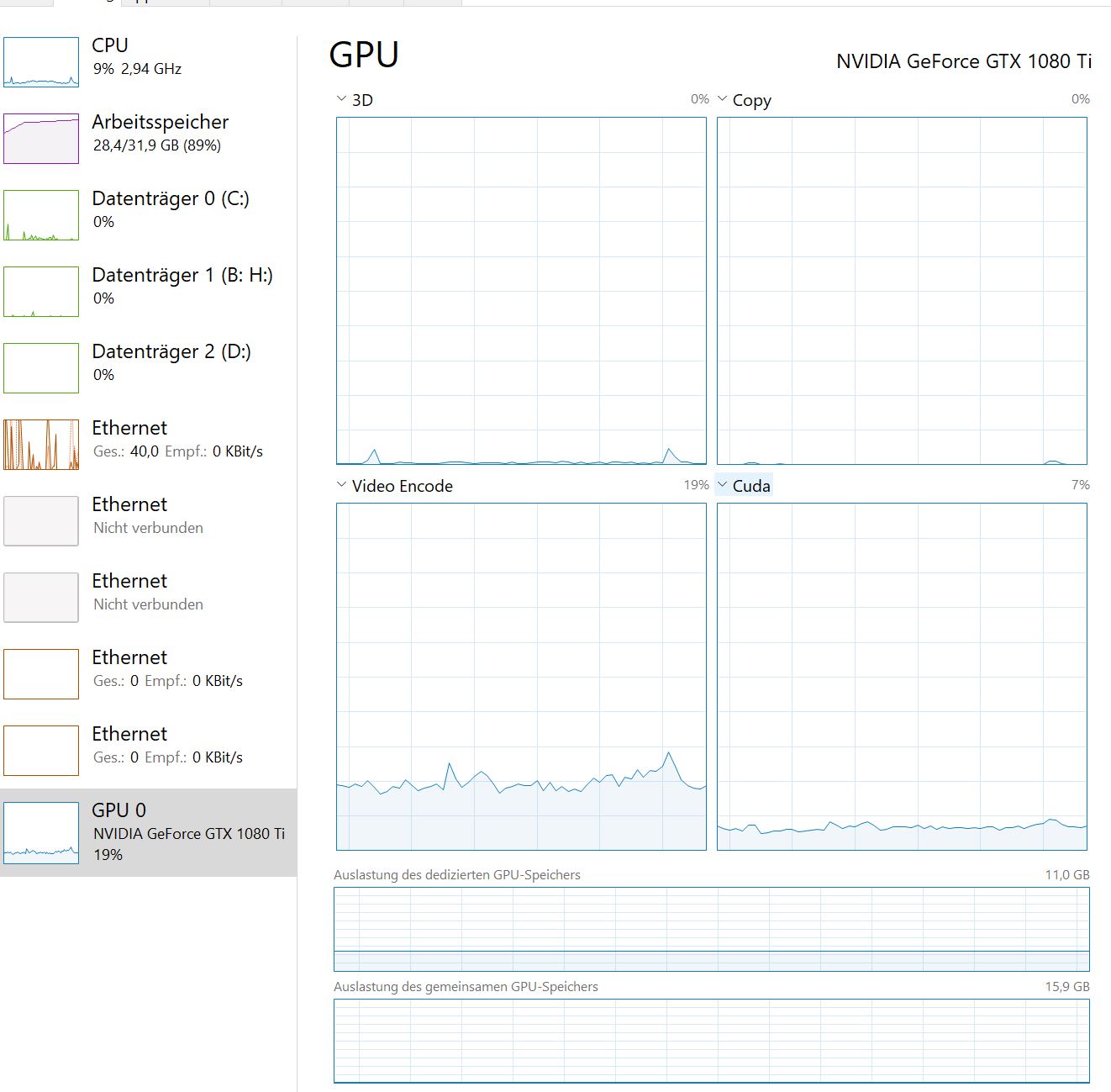Click the active orange Ethernet graph thumbnail

click(41, 445)
